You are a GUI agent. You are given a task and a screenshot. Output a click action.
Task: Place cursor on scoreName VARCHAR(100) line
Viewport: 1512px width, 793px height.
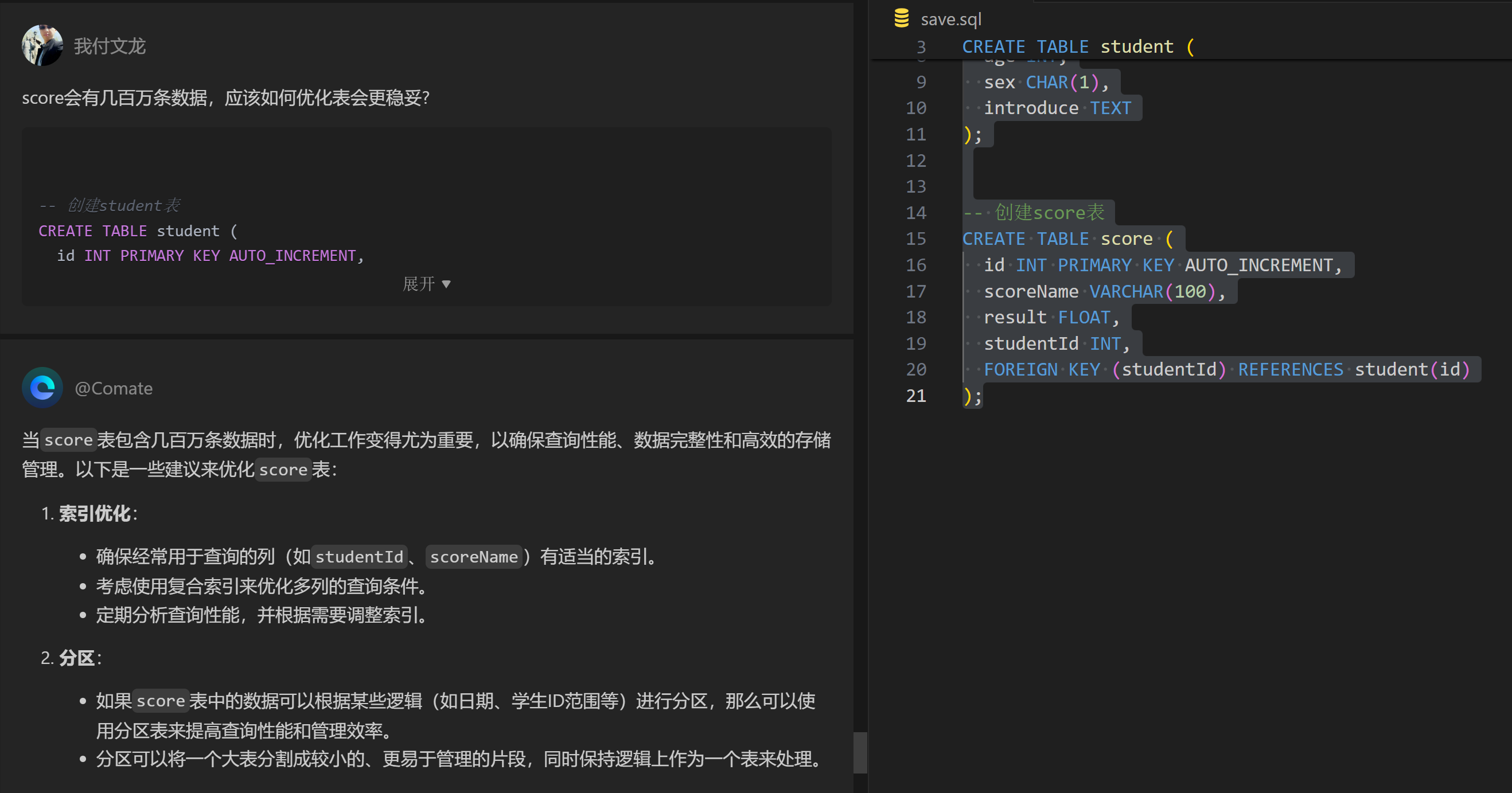[x=1104, y=291]
